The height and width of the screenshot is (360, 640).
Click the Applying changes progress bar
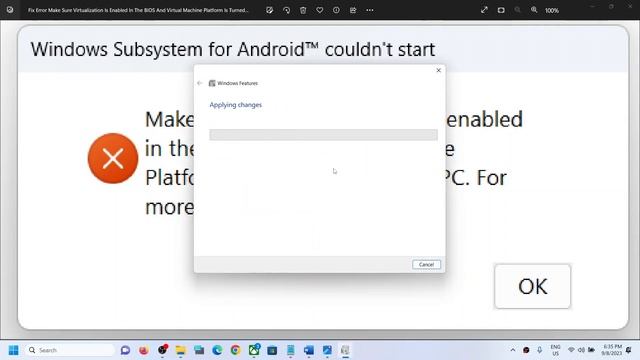point(323,135)
